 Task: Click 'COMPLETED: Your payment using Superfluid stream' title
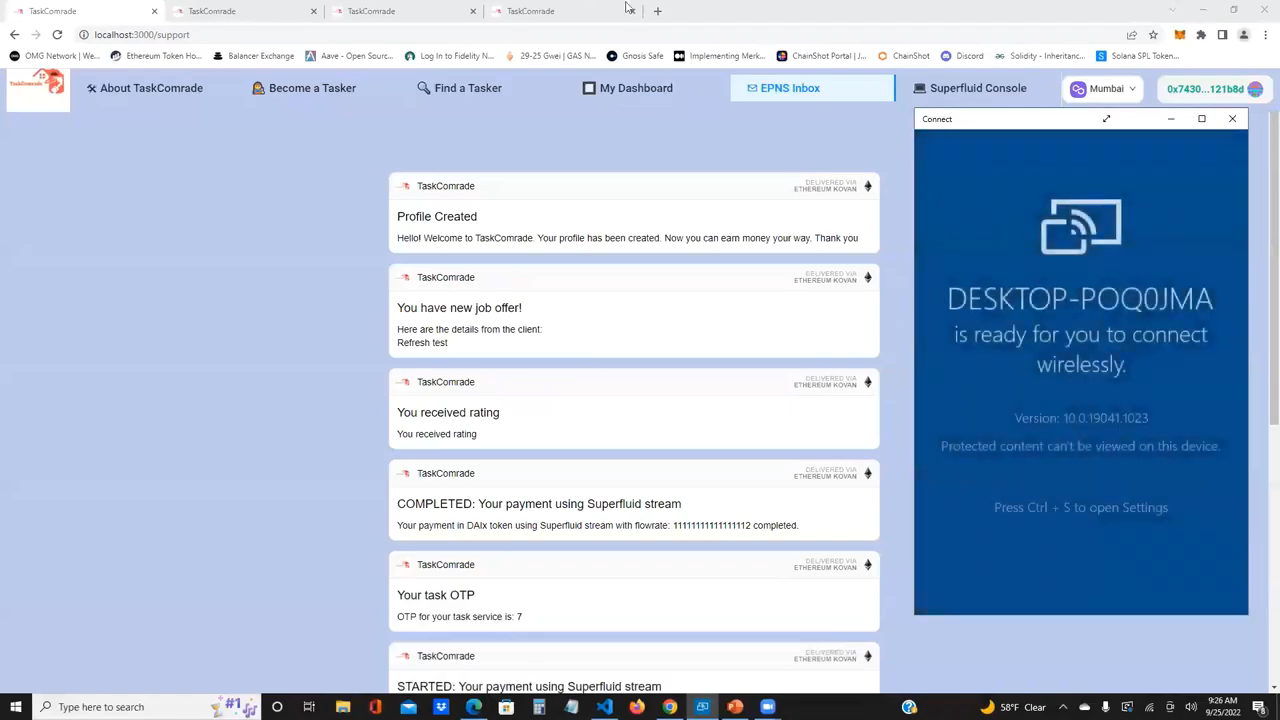(x=539, y=504)
